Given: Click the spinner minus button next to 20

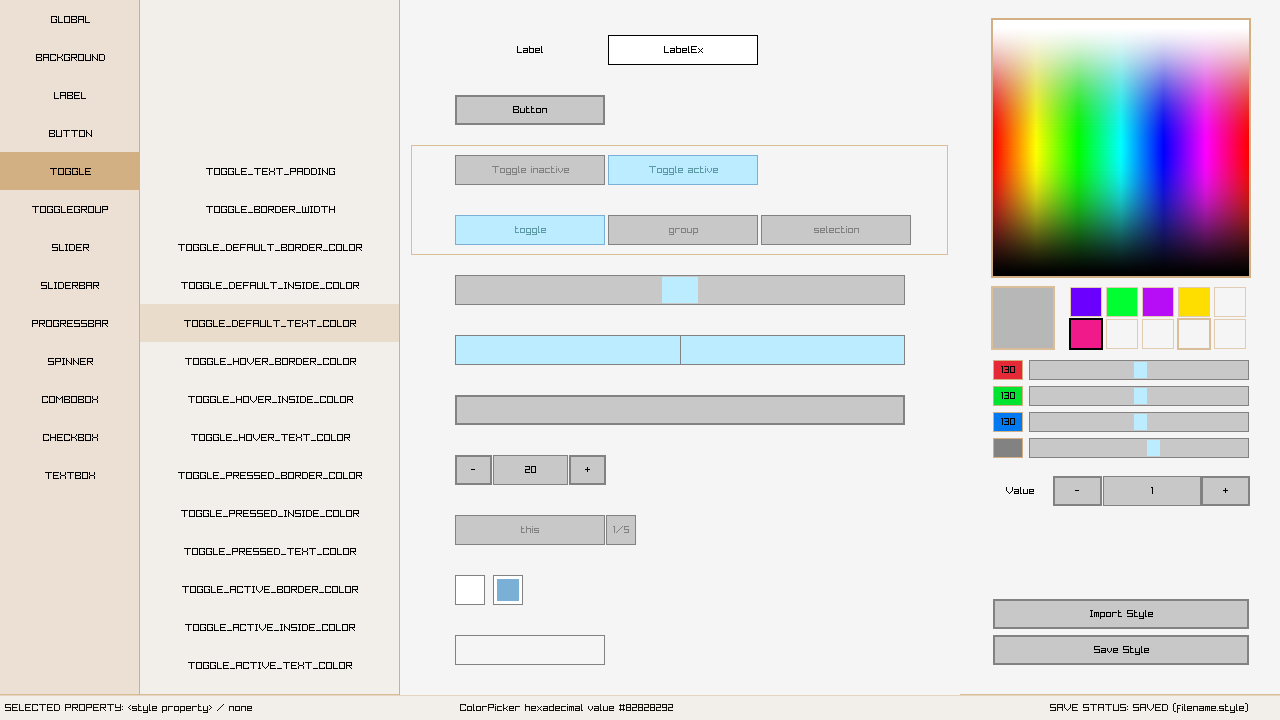Looking at the screenshot, I should pyautogui.click(x=473, y=470).
